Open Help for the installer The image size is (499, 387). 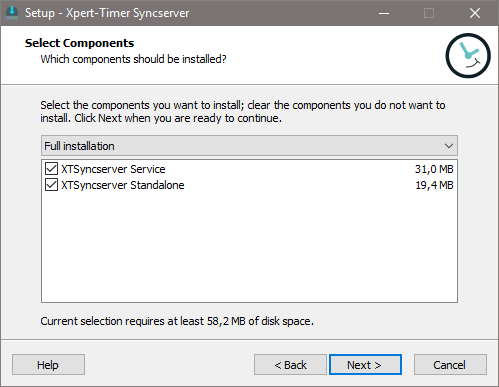tap(48, 365)
